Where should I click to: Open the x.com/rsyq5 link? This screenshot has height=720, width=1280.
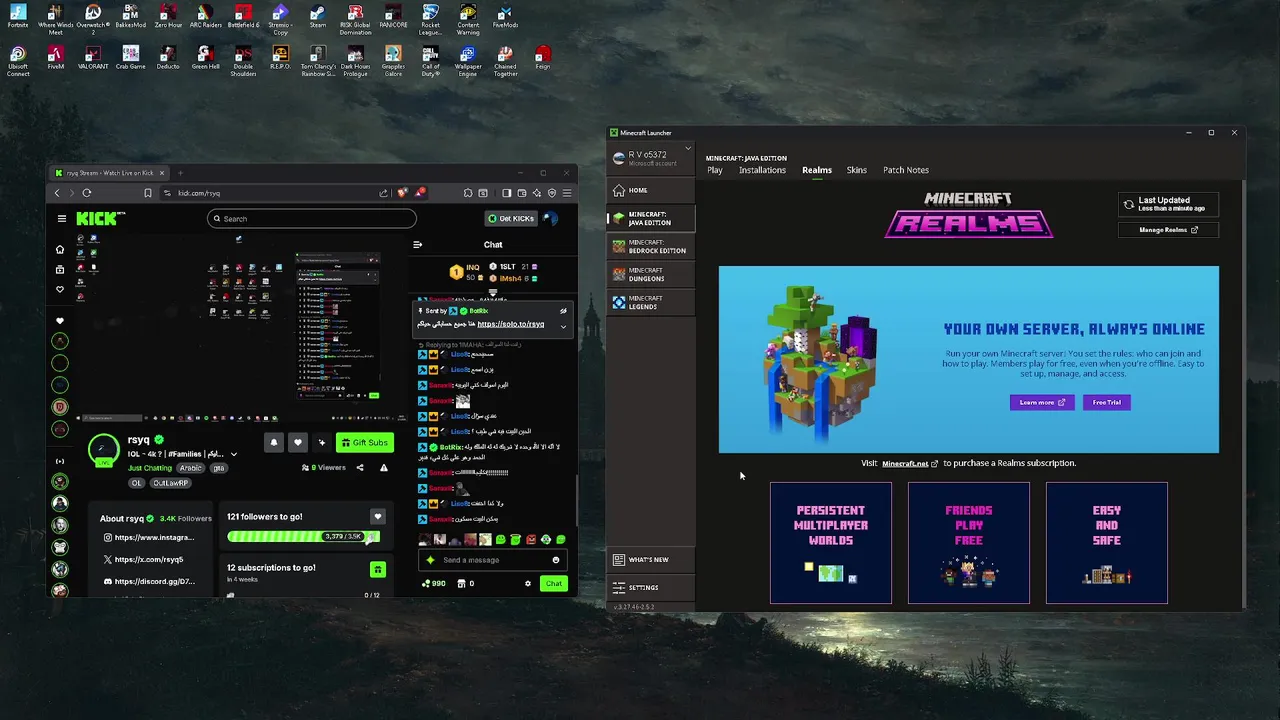click(143, 559)
